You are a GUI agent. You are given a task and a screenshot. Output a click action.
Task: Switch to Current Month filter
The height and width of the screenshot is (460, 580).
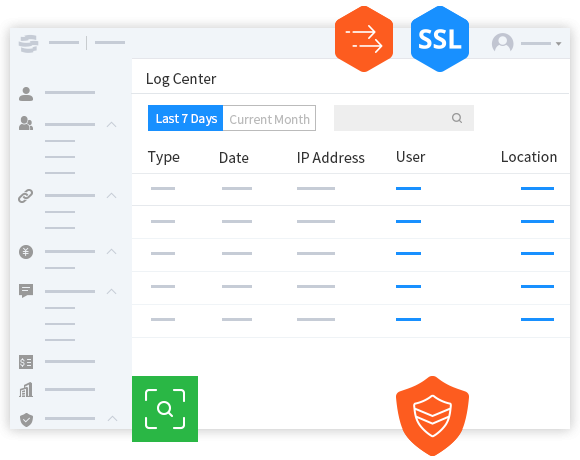click(x=269, y=118)
